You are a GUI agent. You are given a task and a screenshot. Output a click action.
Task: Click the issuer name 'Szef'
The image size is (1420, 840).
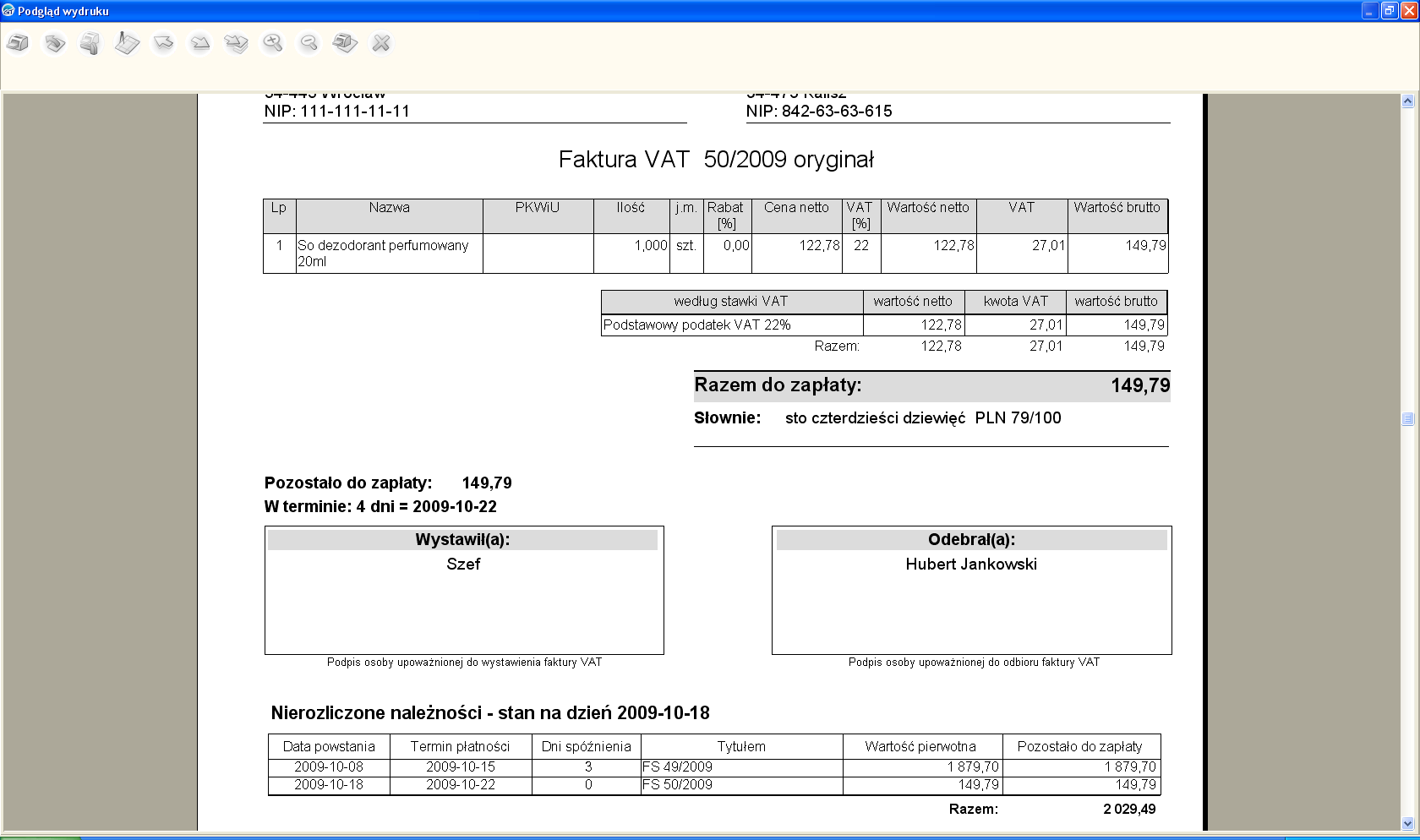[x=463, y=565]
